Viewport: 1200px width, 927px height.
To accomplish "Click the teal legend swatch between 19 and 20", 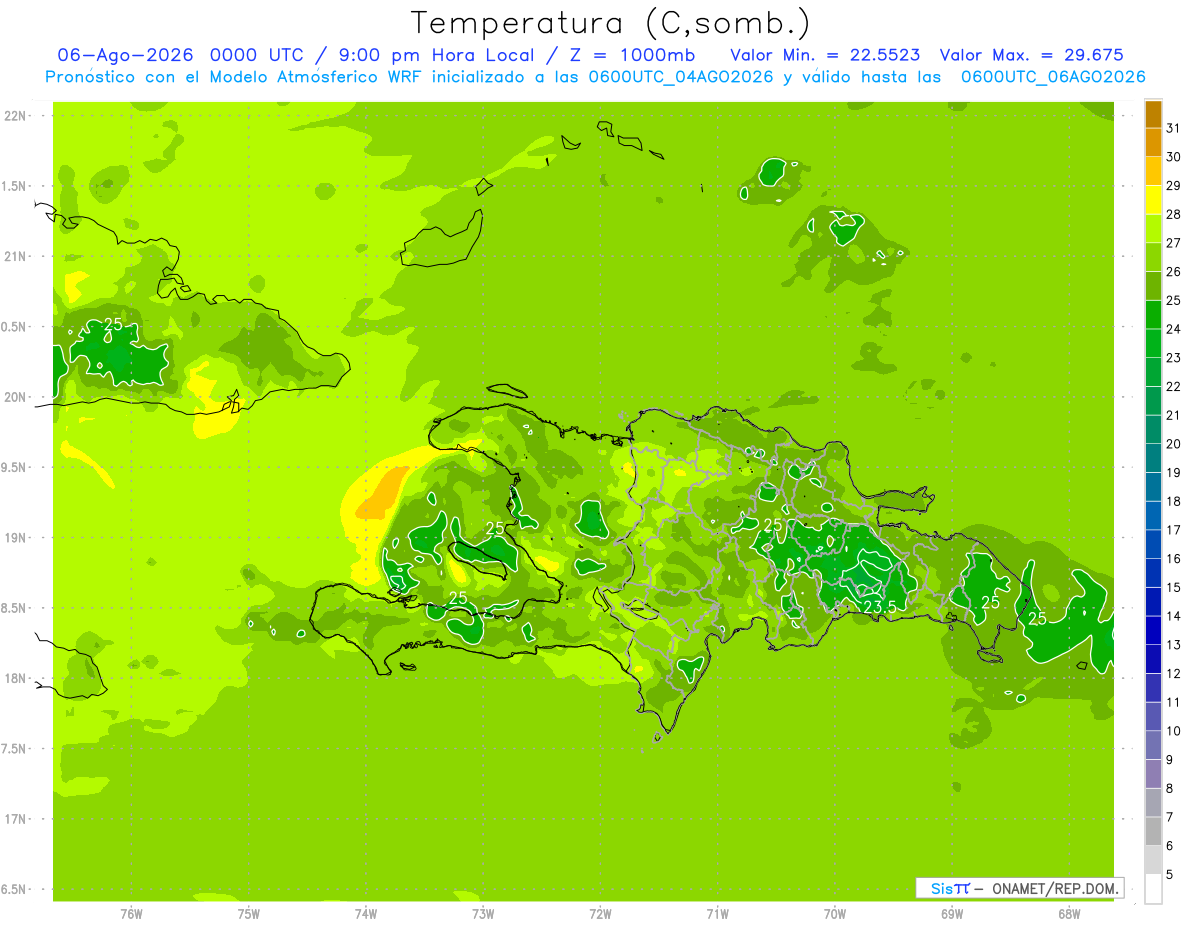I will pos(1153,458).
